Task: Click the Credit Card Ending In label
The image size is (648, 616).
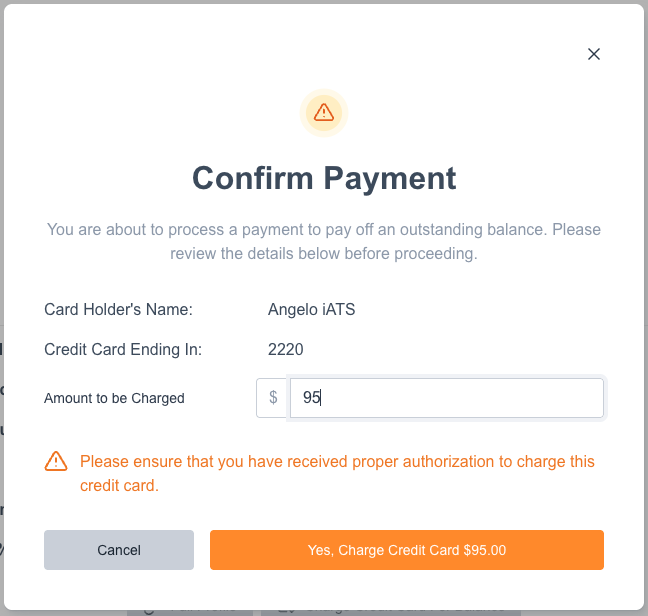Action: (x=123, y=349)
